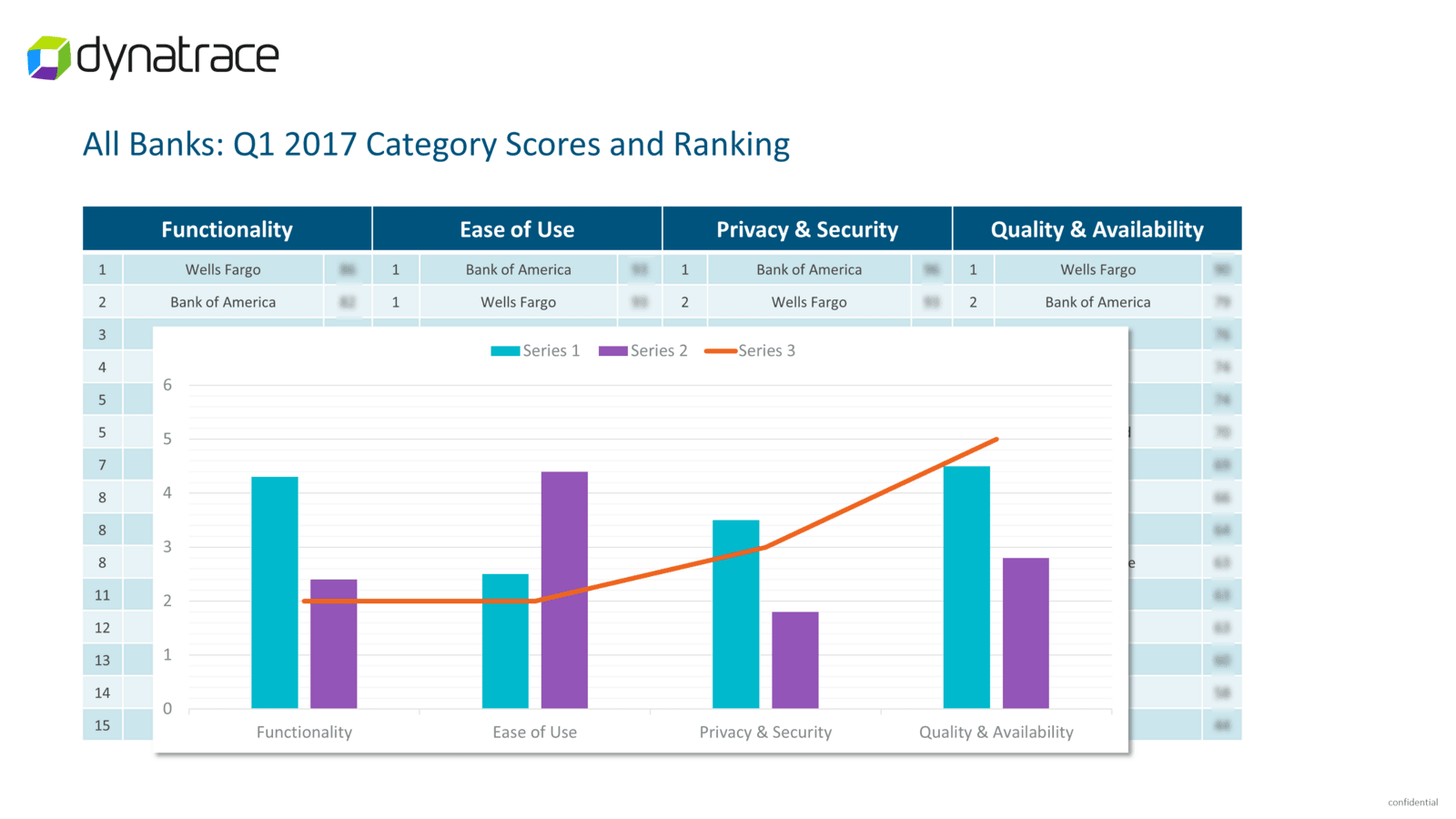The width and height of the screenshot is (1456, 819).
Task: Click the slide title All Banks Q1 2017
Action: click(436, 145)
